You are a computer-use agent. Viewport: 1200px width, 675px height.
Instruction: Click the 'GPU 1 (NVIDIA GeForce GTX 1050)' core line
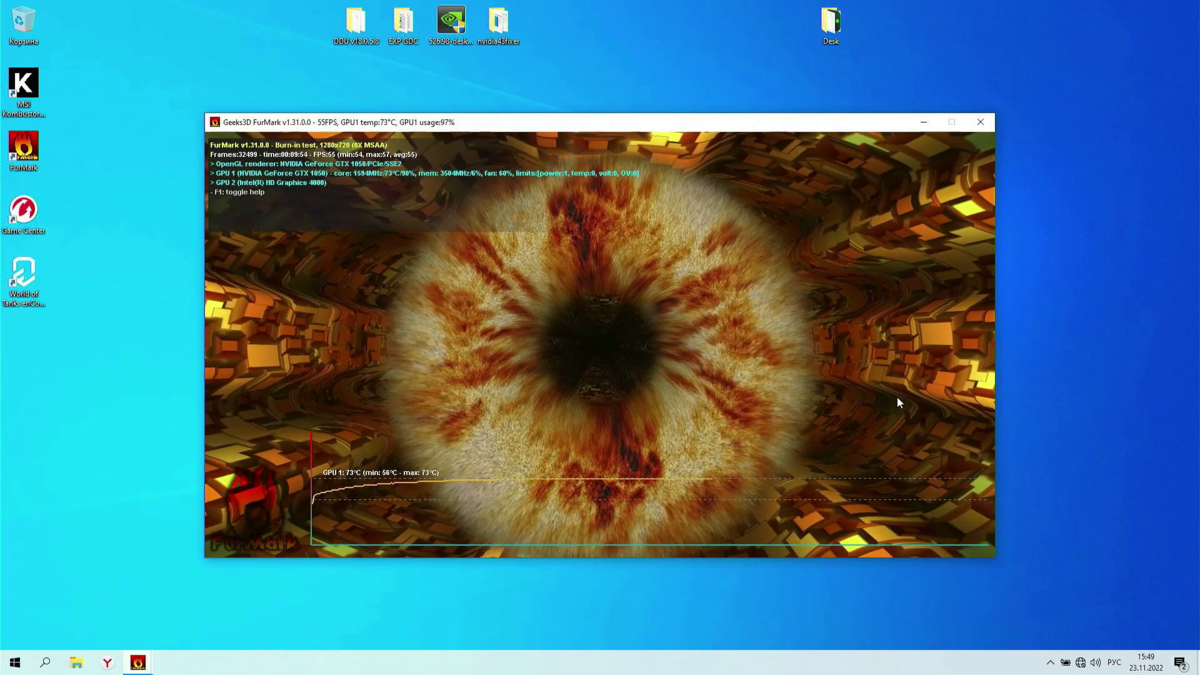pyautogui.click(x=424, y=173)
